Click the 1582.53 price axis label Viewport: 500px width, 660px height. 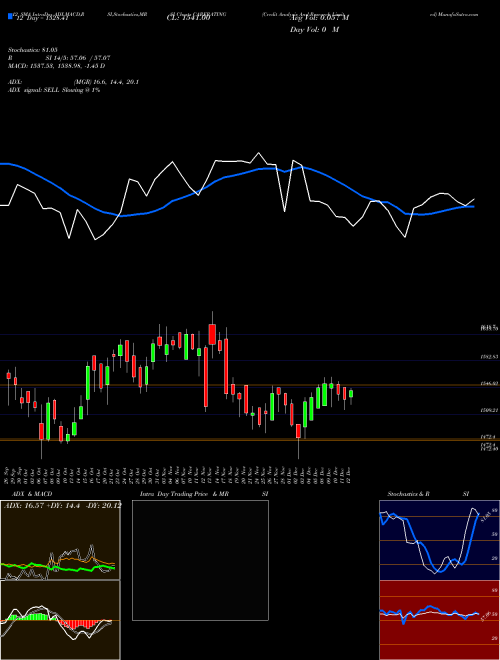click(x=489, y=357)
